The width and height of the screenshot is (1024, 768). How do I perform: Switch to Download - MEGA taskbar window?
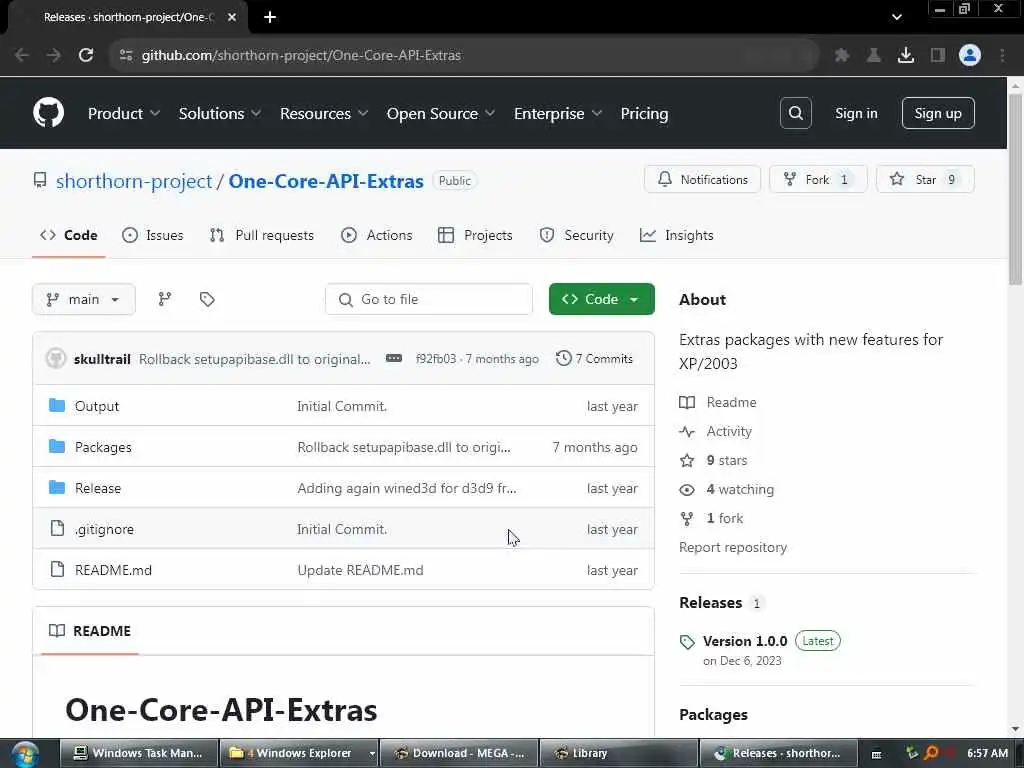459,753
